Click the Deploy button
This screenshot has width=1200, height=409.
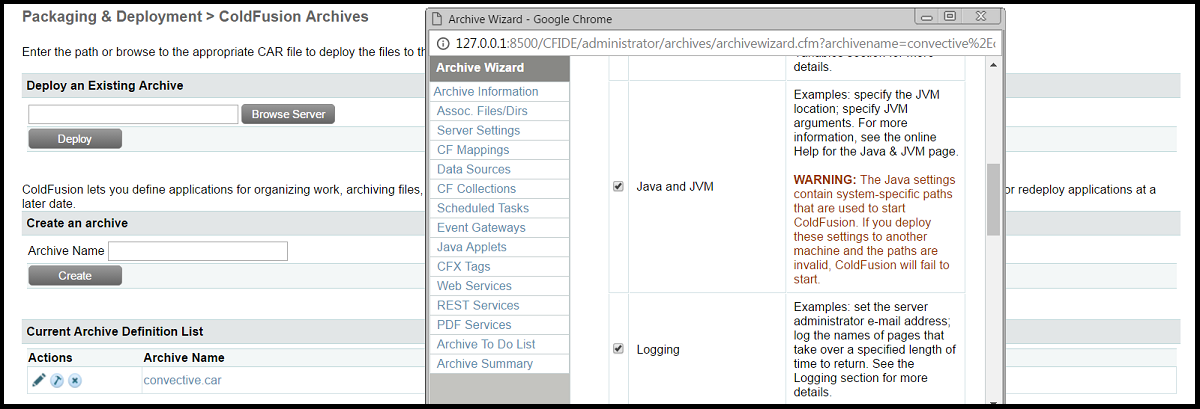[75, 139]
